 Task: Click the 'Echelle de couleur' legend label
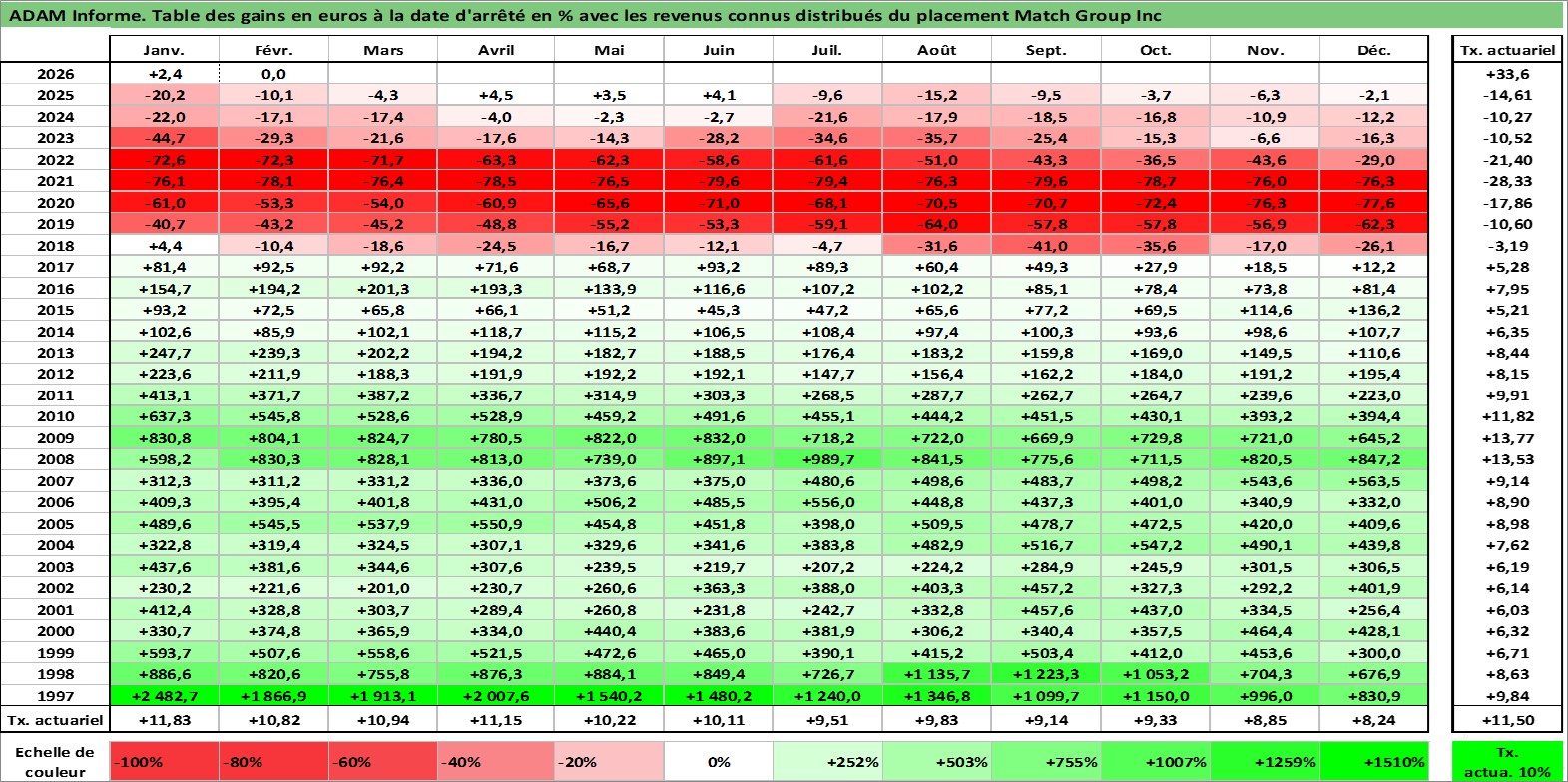55,762
